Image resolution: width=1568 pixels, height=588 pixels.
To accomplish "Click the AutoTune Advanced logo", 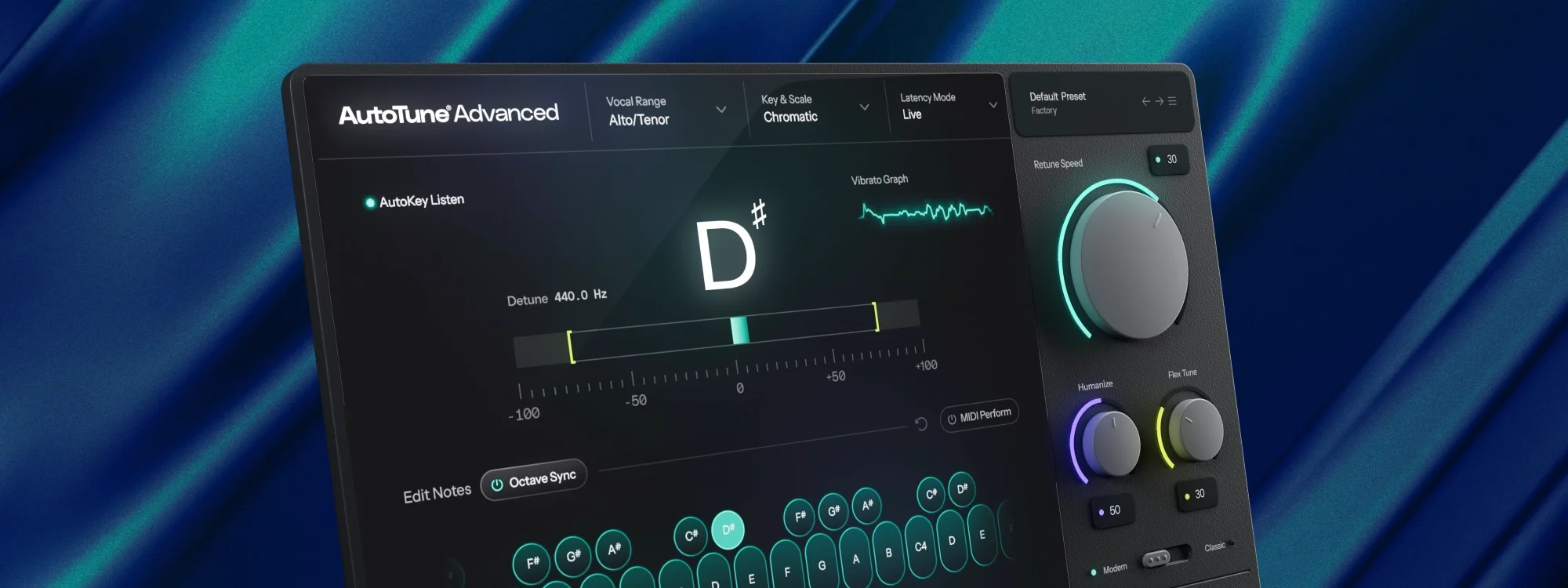I will 448,114.
